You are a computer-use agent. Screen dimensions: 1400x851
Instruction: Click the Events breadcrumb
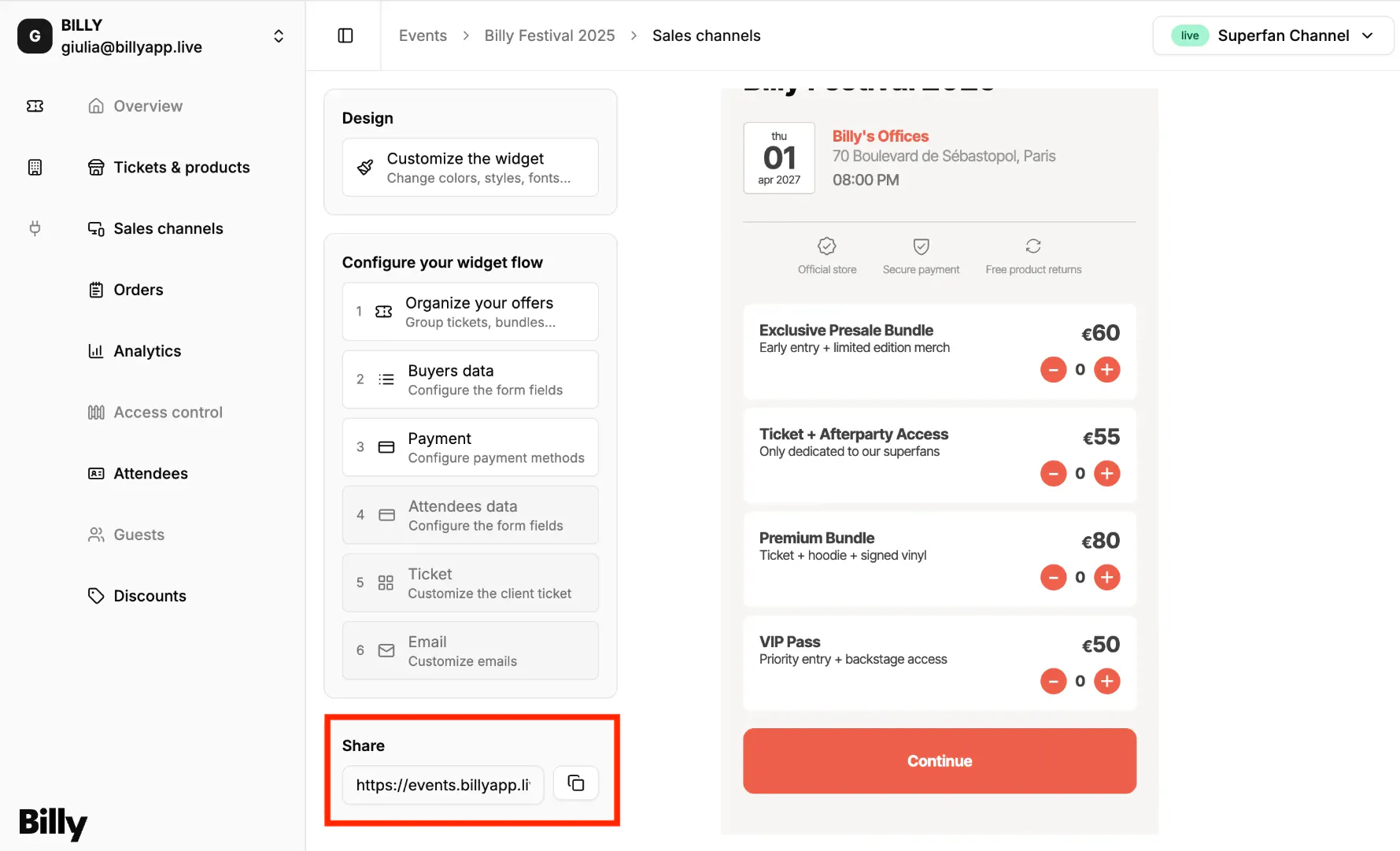pyautogui.click(x=423, y=35)
